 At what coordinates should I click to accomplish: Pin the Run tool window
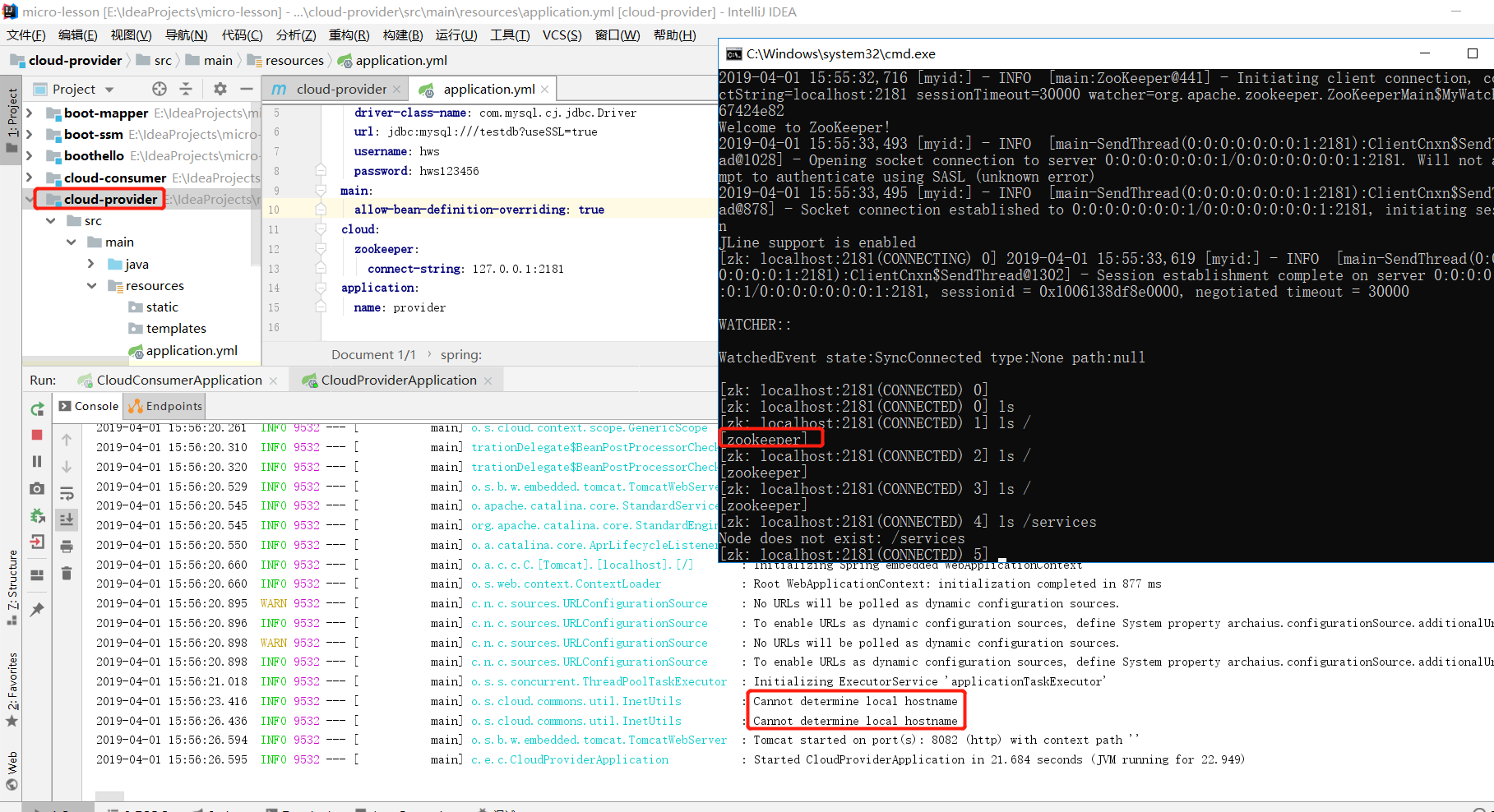38,609
